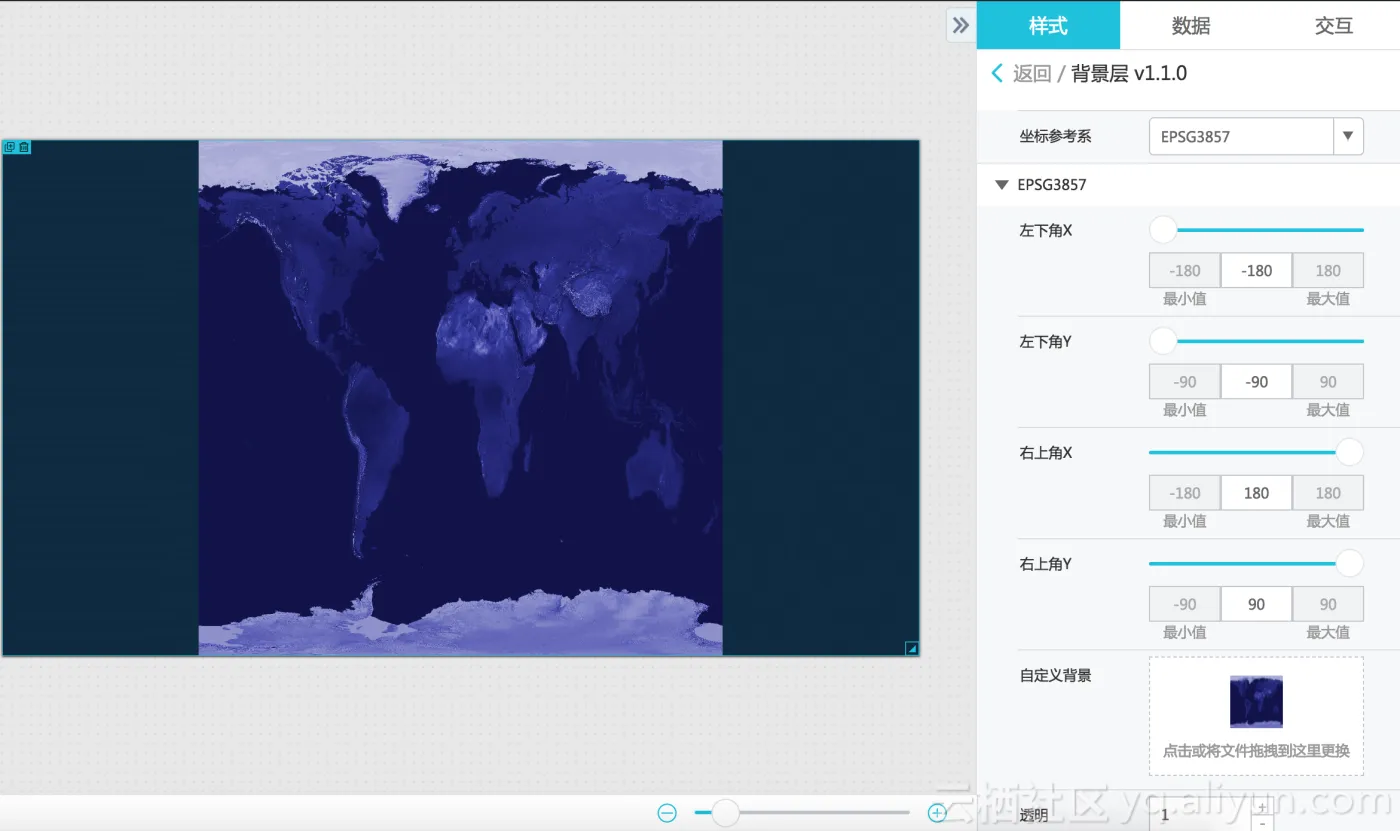Open the 数据 tab
The image size is (1400, 831).
[1191, 25]
